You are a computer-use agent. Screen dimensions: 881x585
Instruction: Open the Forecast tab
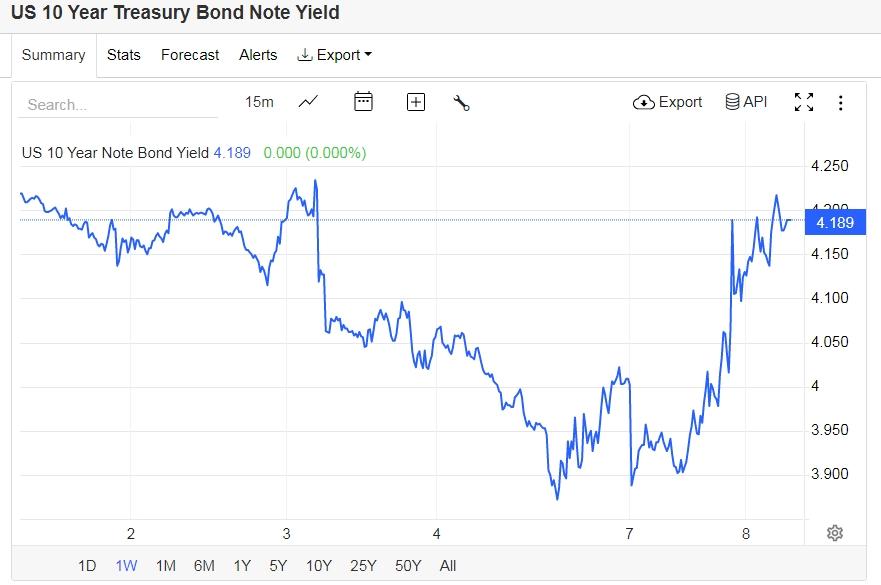point(190,55)
